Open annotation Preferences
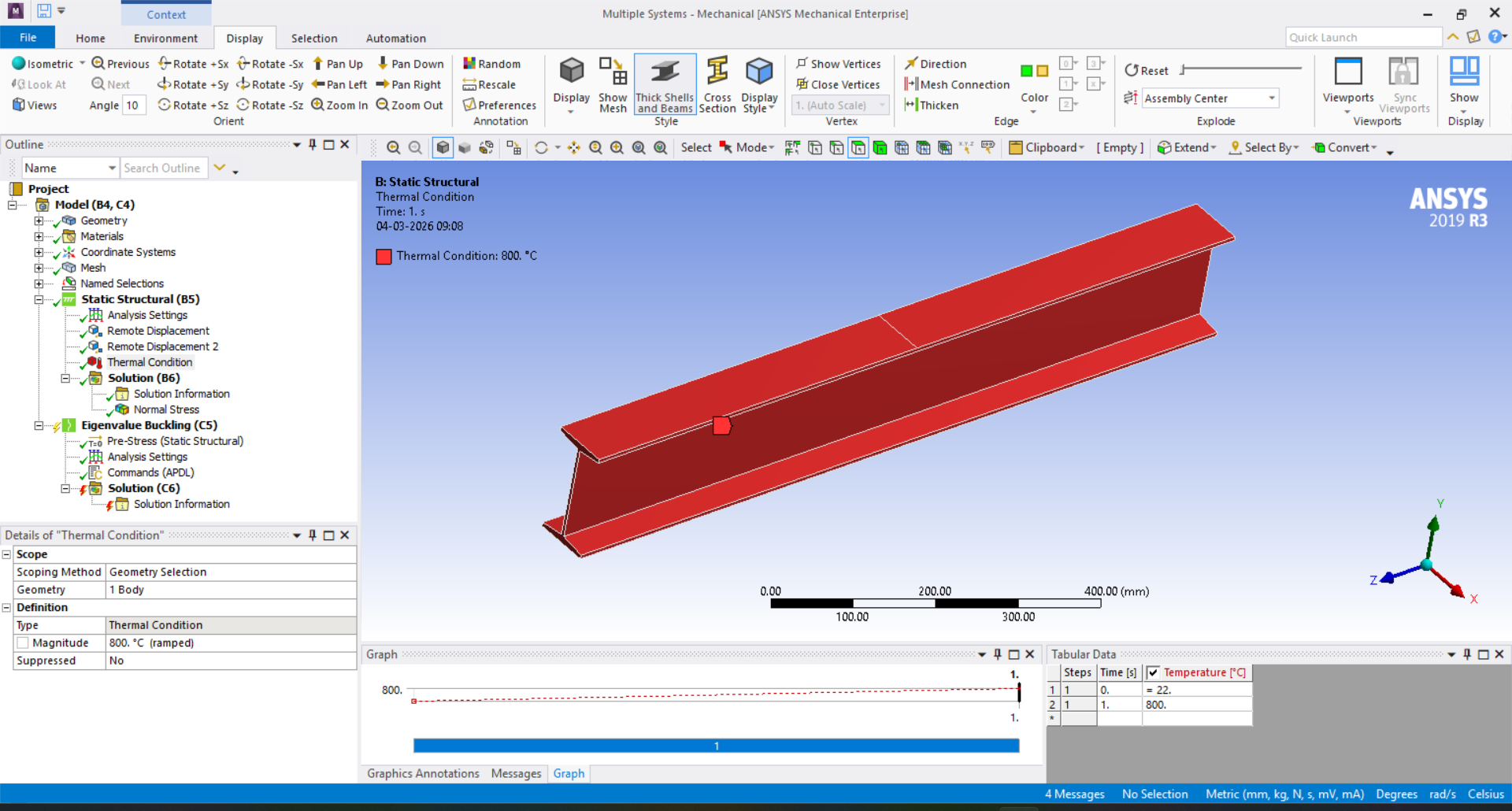This screenshot has width=1512, height=811. coord(499,105)
